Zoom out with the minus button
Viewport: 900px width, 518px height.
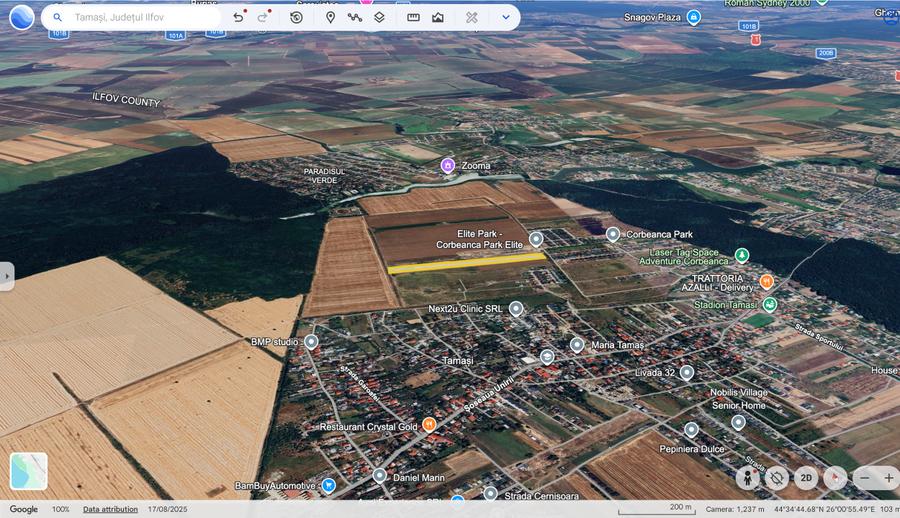tap(865, 478)
